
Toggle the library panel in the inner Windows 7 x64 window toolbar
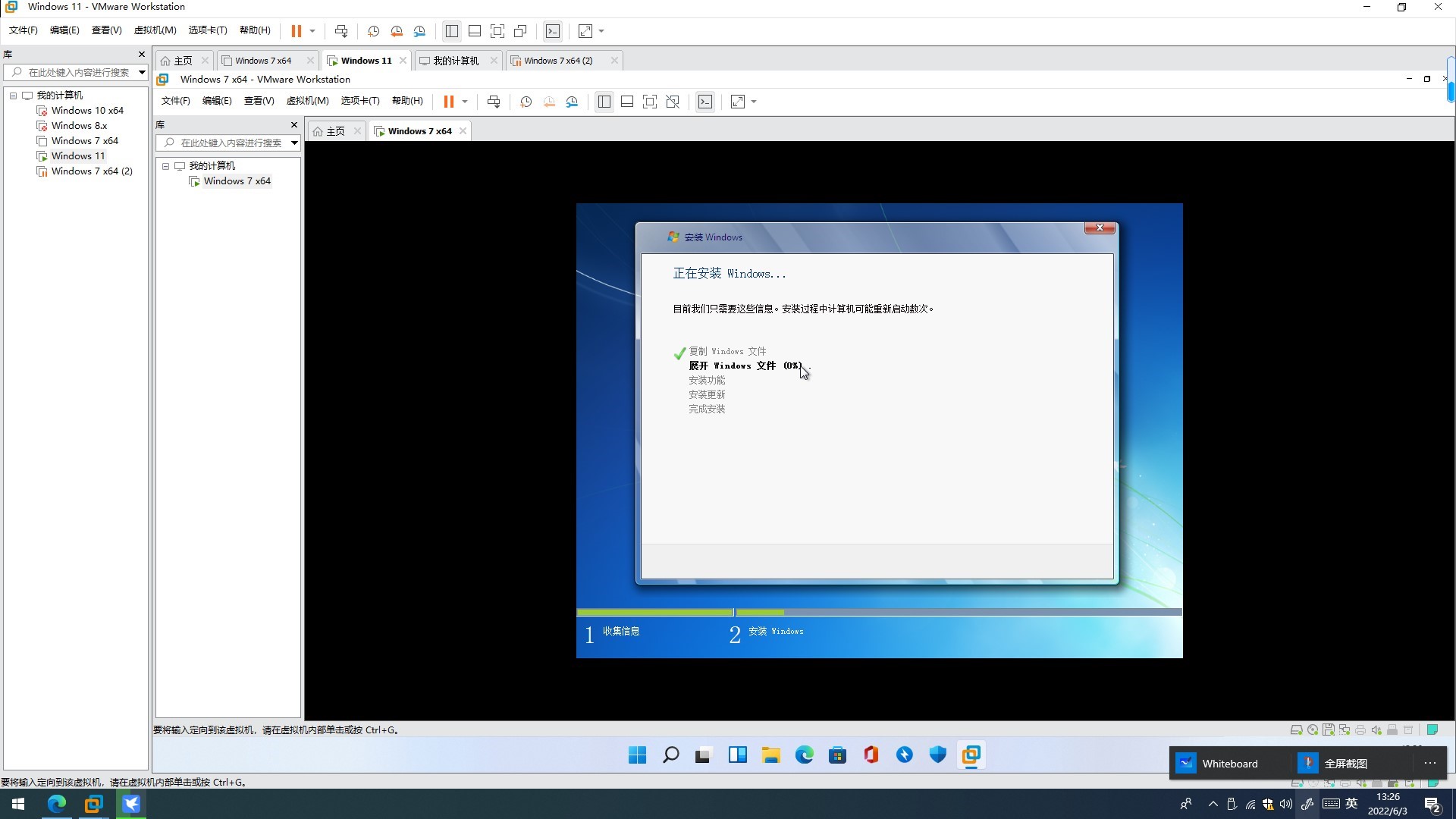point(604,102)
